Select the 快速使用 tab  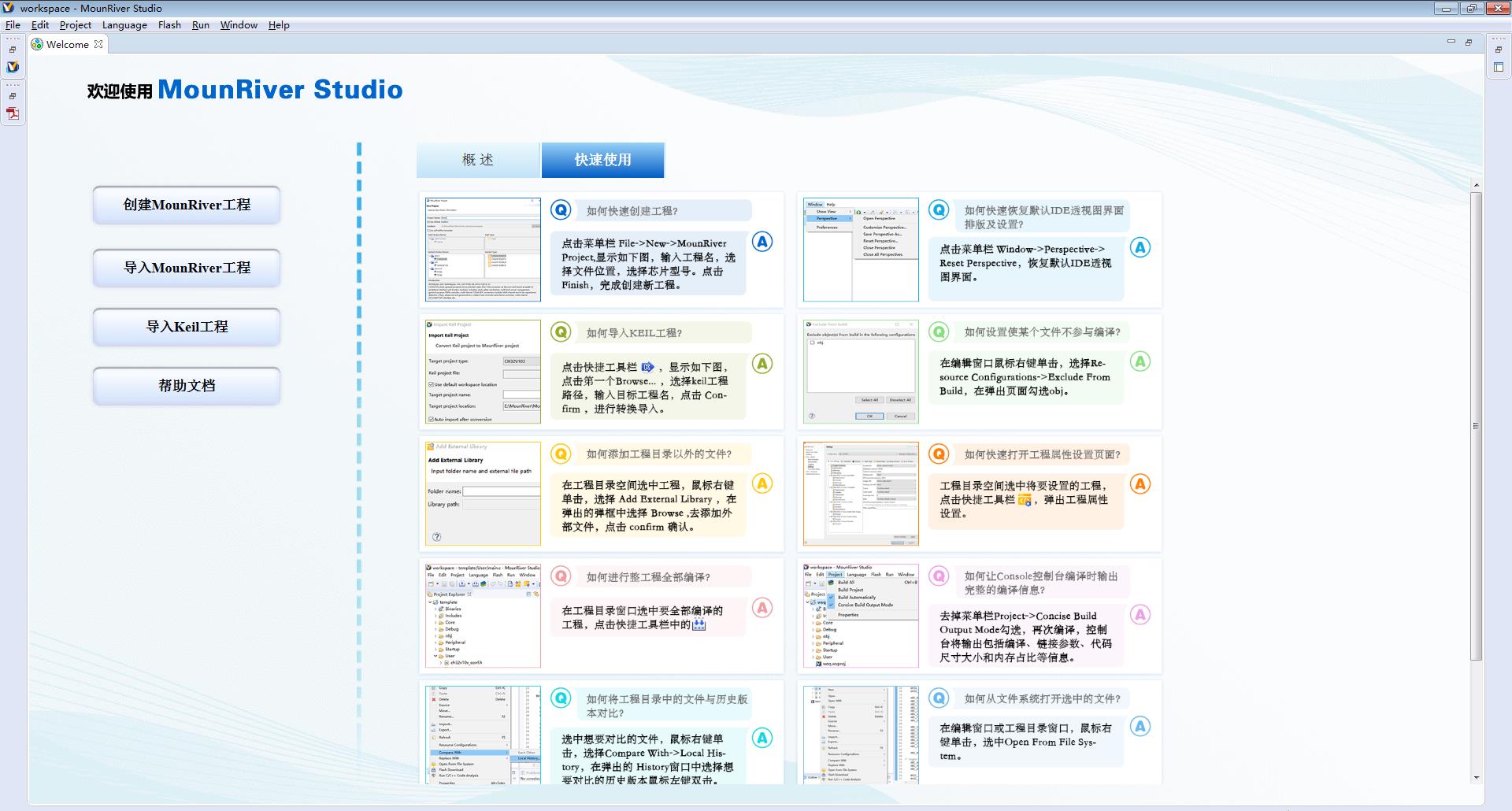pos(603,160)
